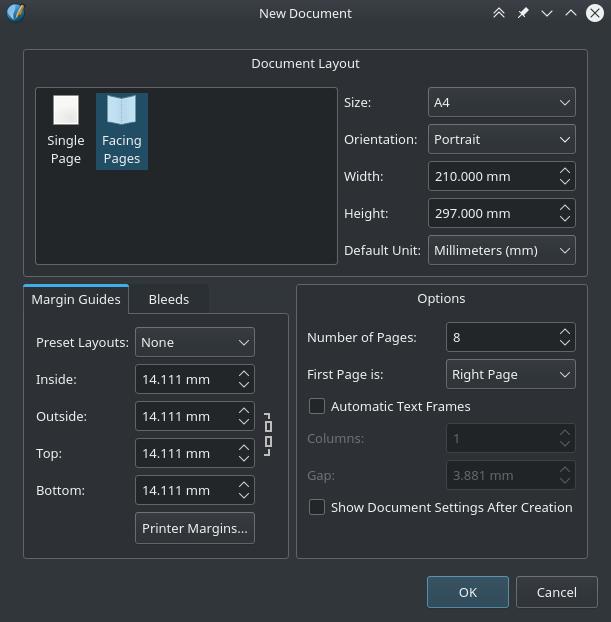Decrease Number of Pages with down arrow

point(565,342)
